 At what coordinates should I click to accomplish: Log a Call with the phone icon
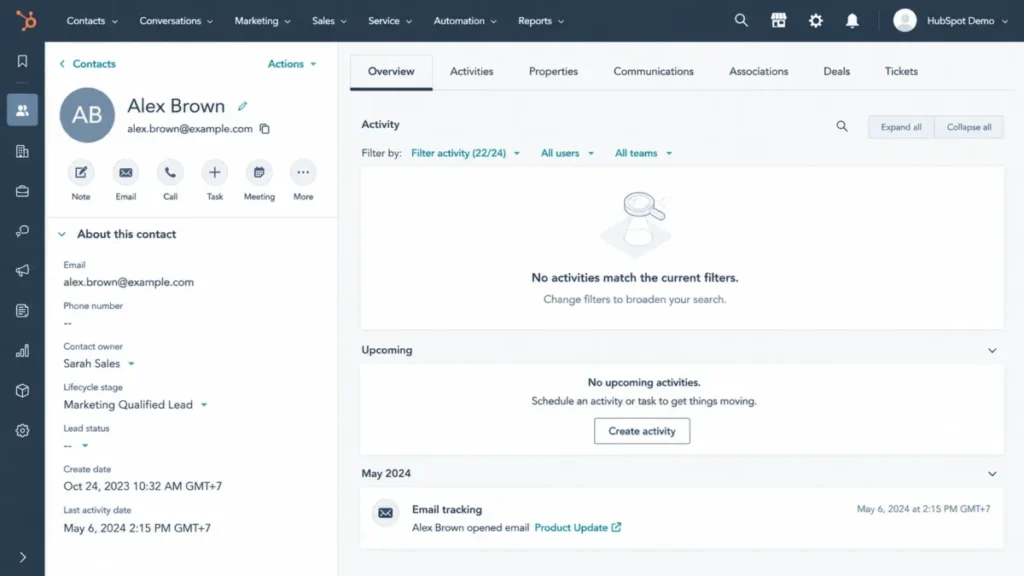click(x=170, y=172)
